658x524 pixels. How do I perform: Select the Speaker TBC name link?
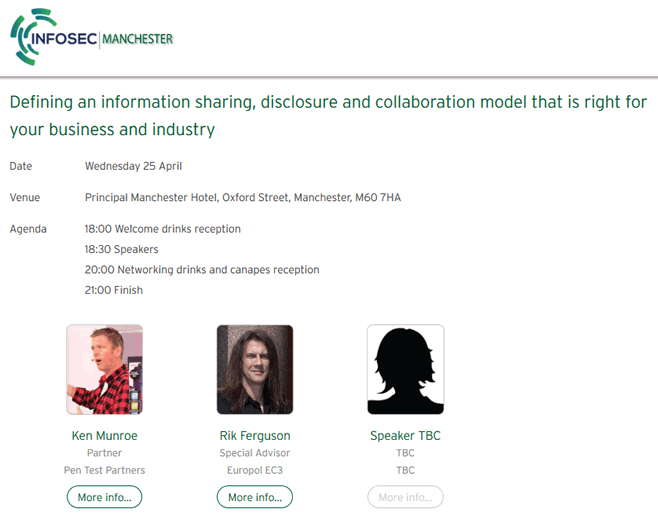[x=405, y=435]
